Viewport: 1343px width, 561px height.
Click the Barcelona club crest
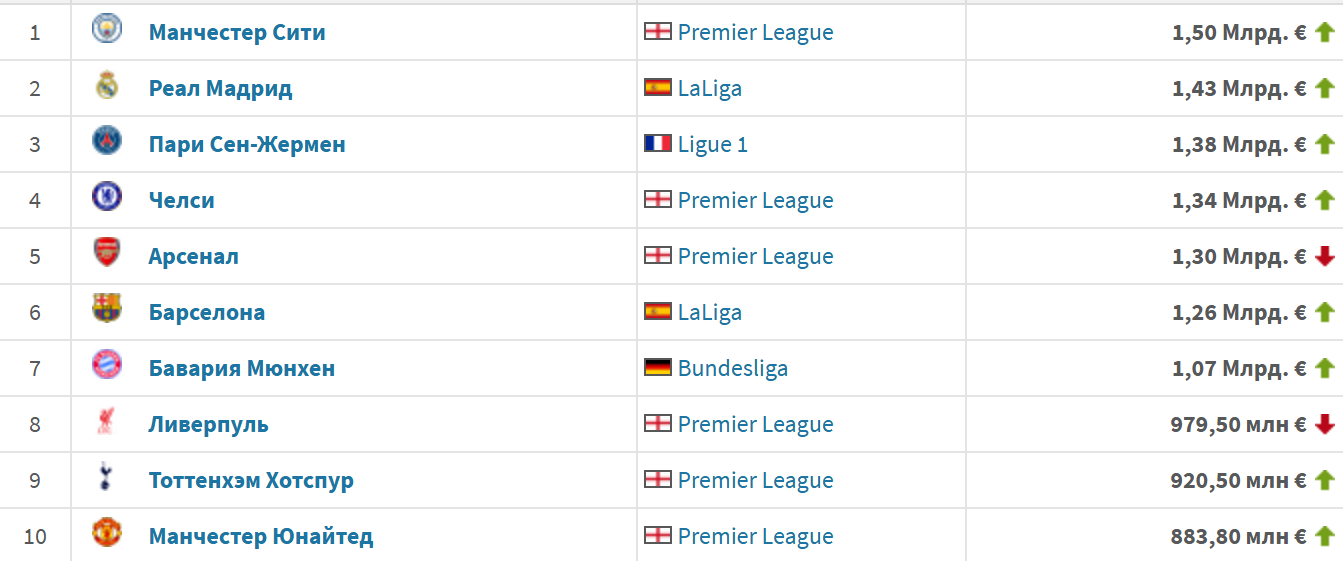[107, 310]
